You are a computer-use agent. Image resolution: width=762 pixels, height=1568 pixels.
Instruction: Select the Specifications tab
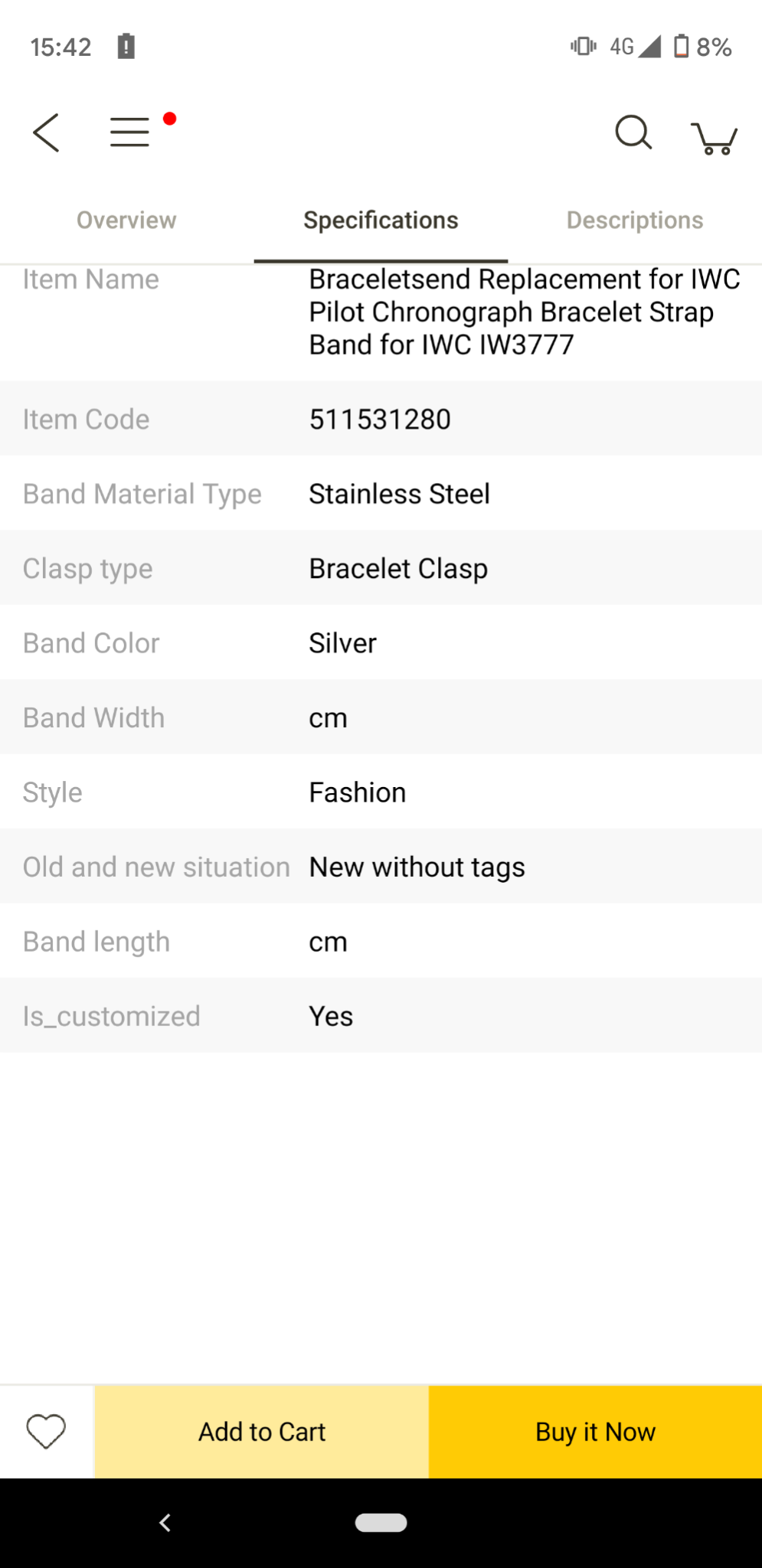click(381, 220)
